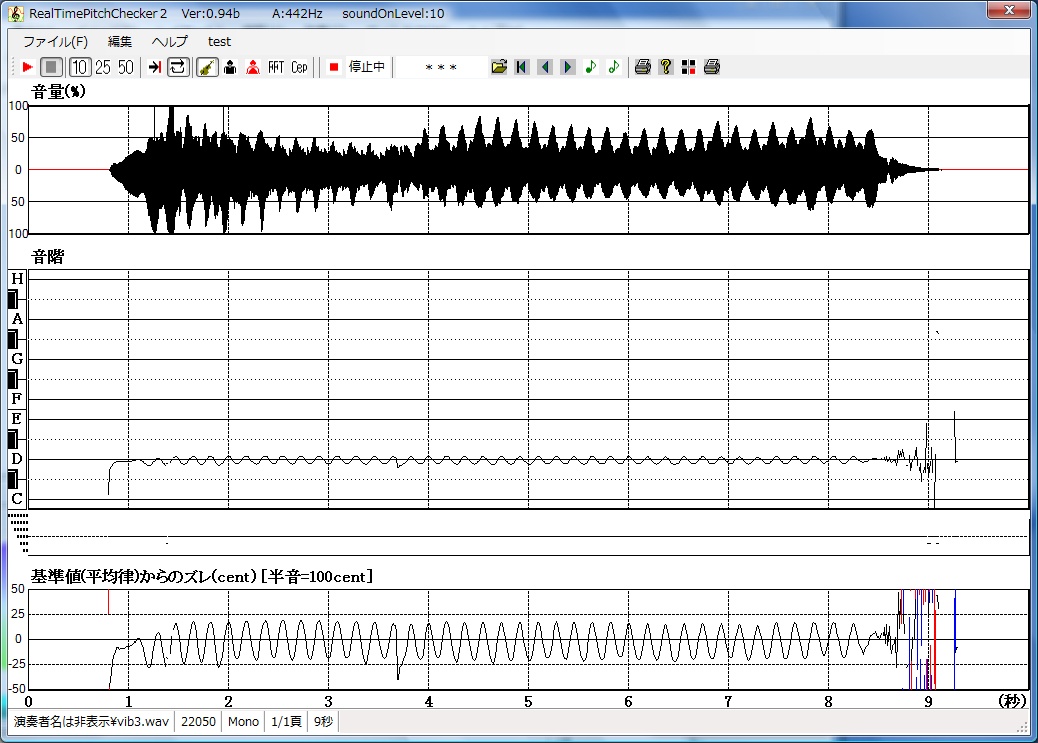The height and width of the screenshot is (743, 1038).
Task: Switch to FFT analysis mode
Action: pyautogui.click(x=276, y=67)
